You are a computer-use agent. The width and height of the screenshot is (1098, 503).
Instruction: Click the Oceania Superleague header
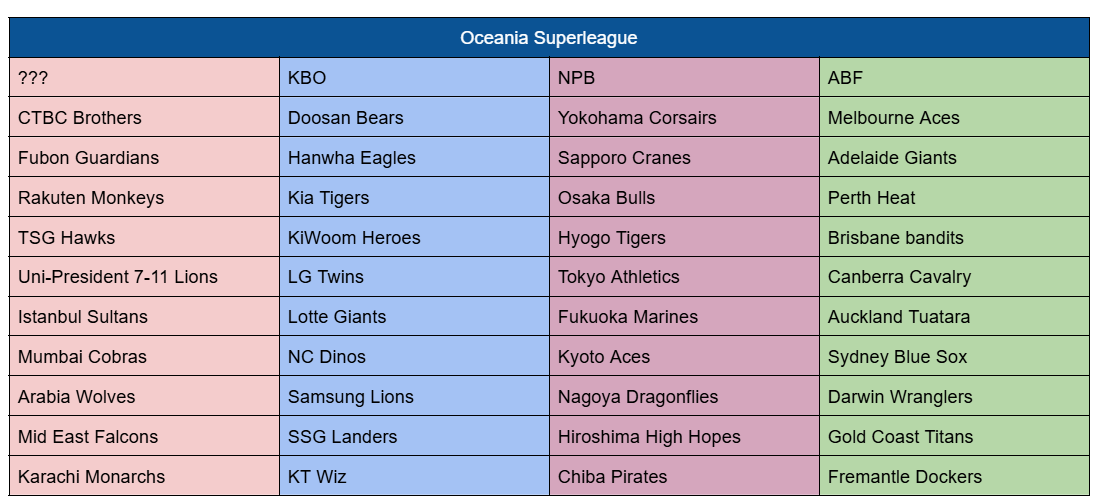[548, 38]
